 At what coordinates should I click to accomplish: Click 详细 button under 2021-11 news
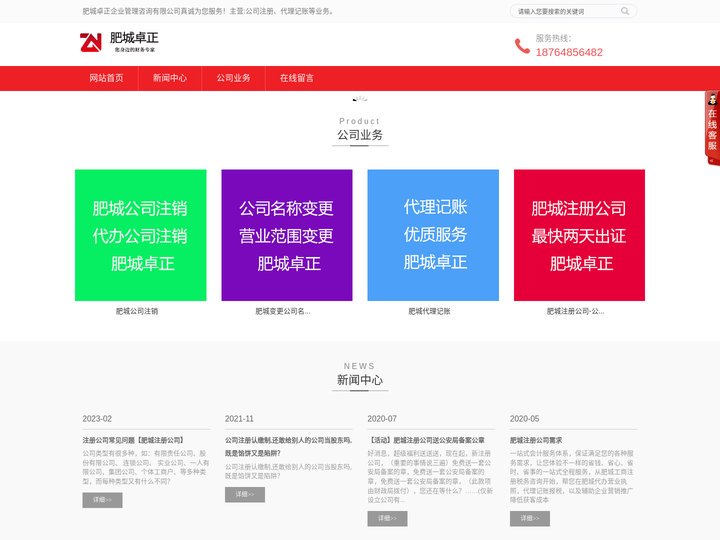(245, 495)
